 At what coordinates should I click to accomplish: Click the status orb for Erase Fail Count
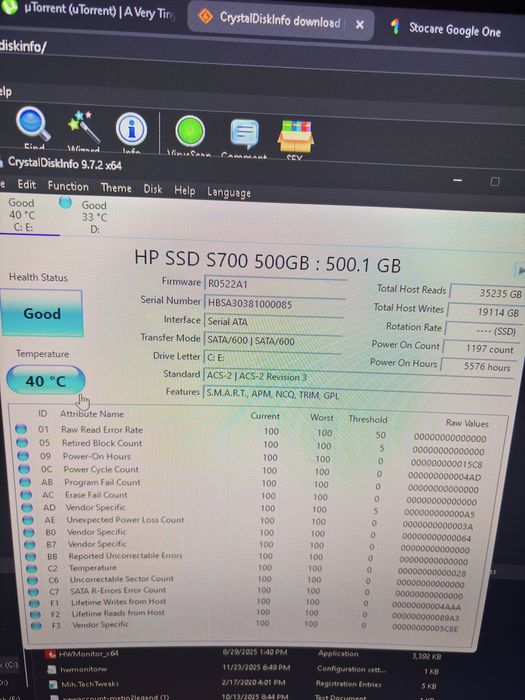point(26,495)
